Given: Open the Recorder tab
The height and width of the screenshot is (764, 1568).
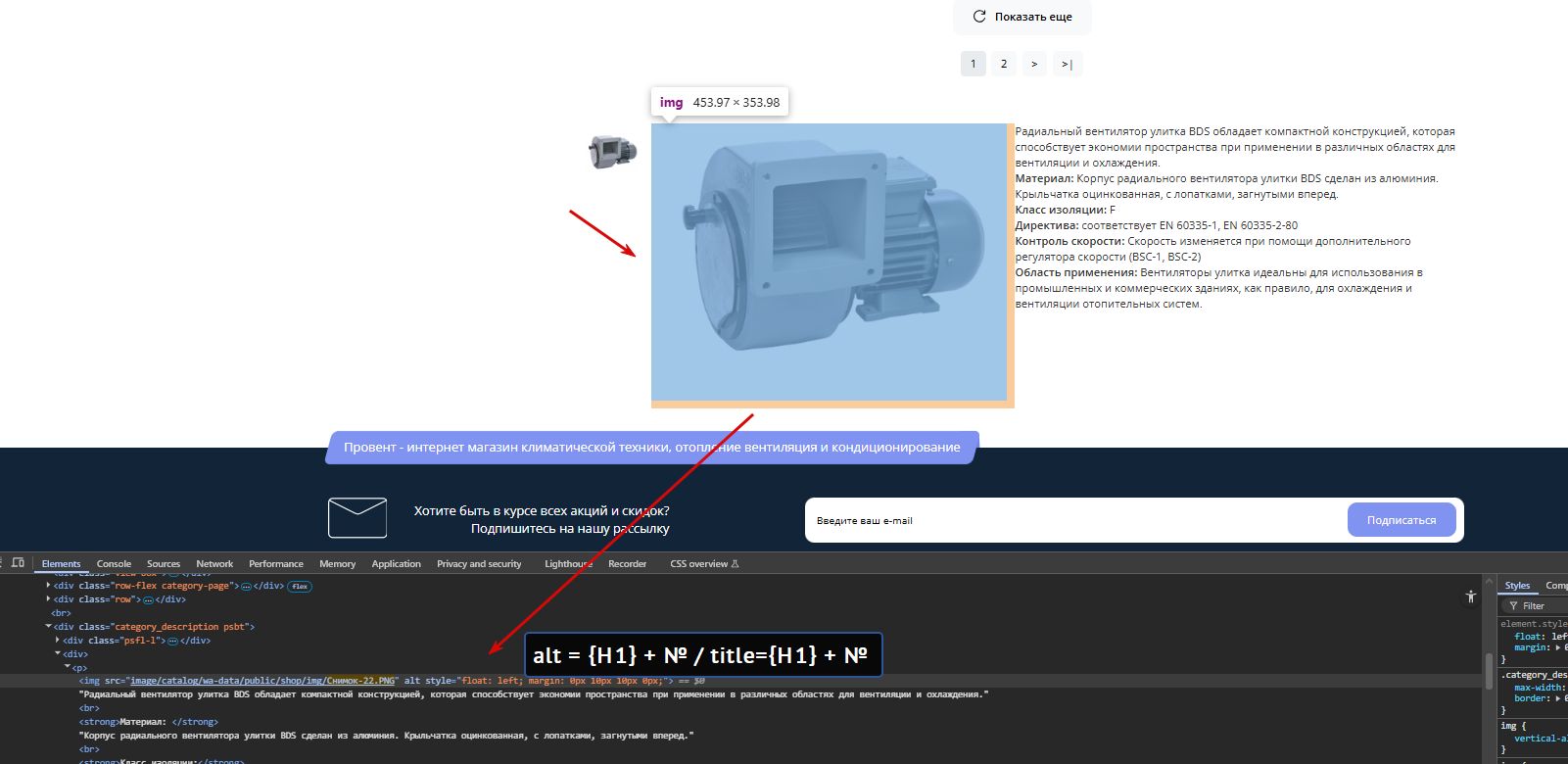Looking at the screenshot, I should click(627, 564).
